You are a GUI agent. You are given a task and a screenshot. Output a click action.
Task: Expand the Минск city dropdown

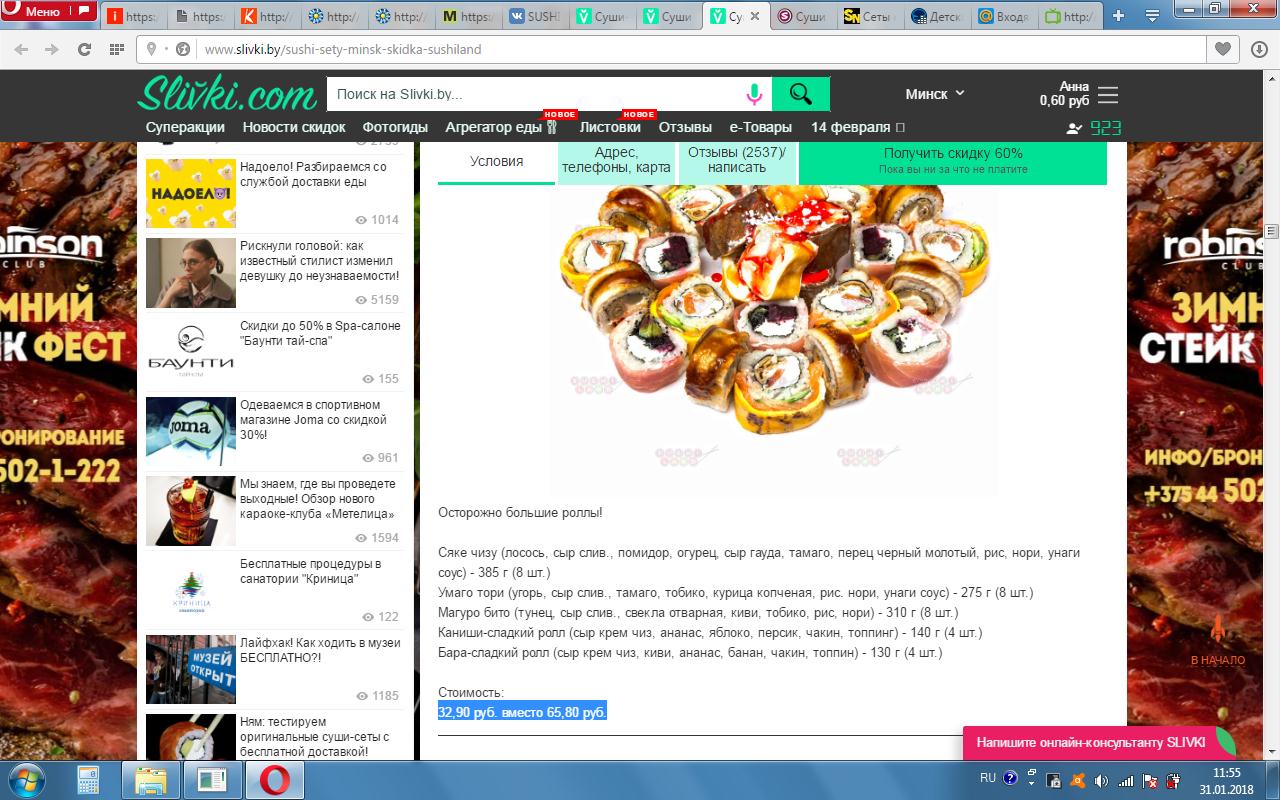tap(935, 94)
